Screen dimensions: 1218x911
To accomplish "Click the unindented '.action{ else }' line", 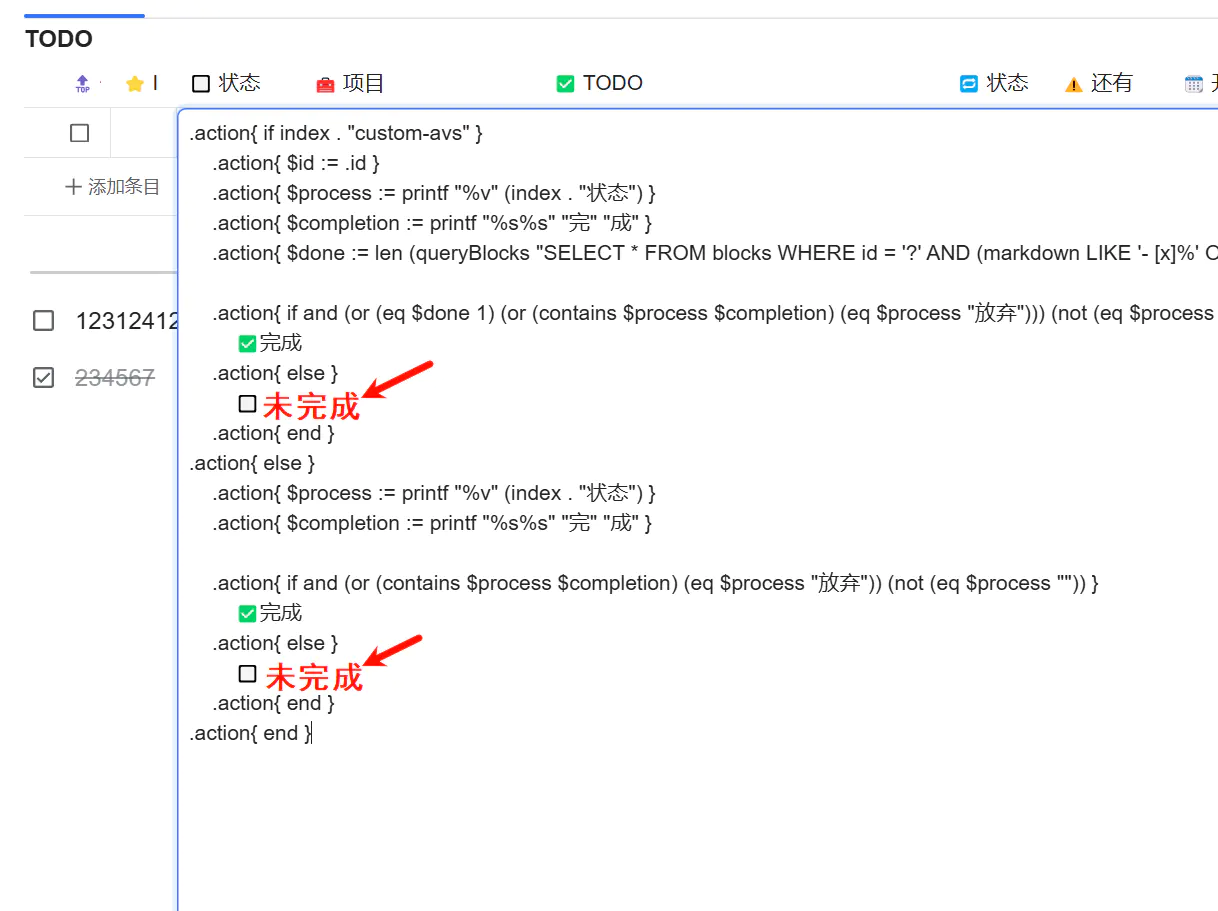I will [252, 463].
